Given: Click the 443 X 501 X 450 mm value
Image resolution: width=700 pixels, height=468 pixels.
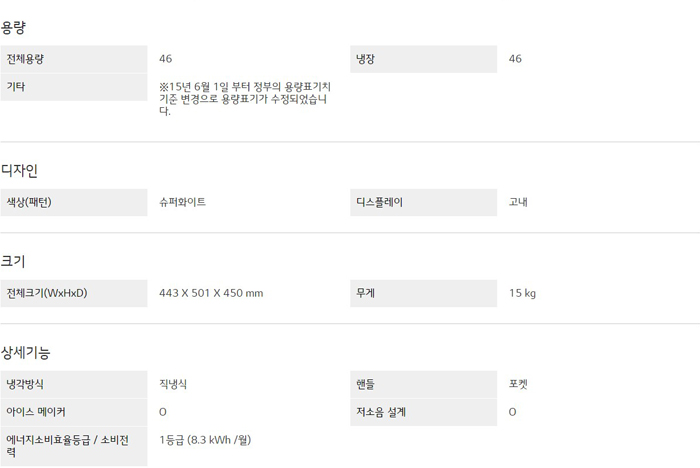Looking at the screenshot, I should pyautogui.click(x=211, y=293).
